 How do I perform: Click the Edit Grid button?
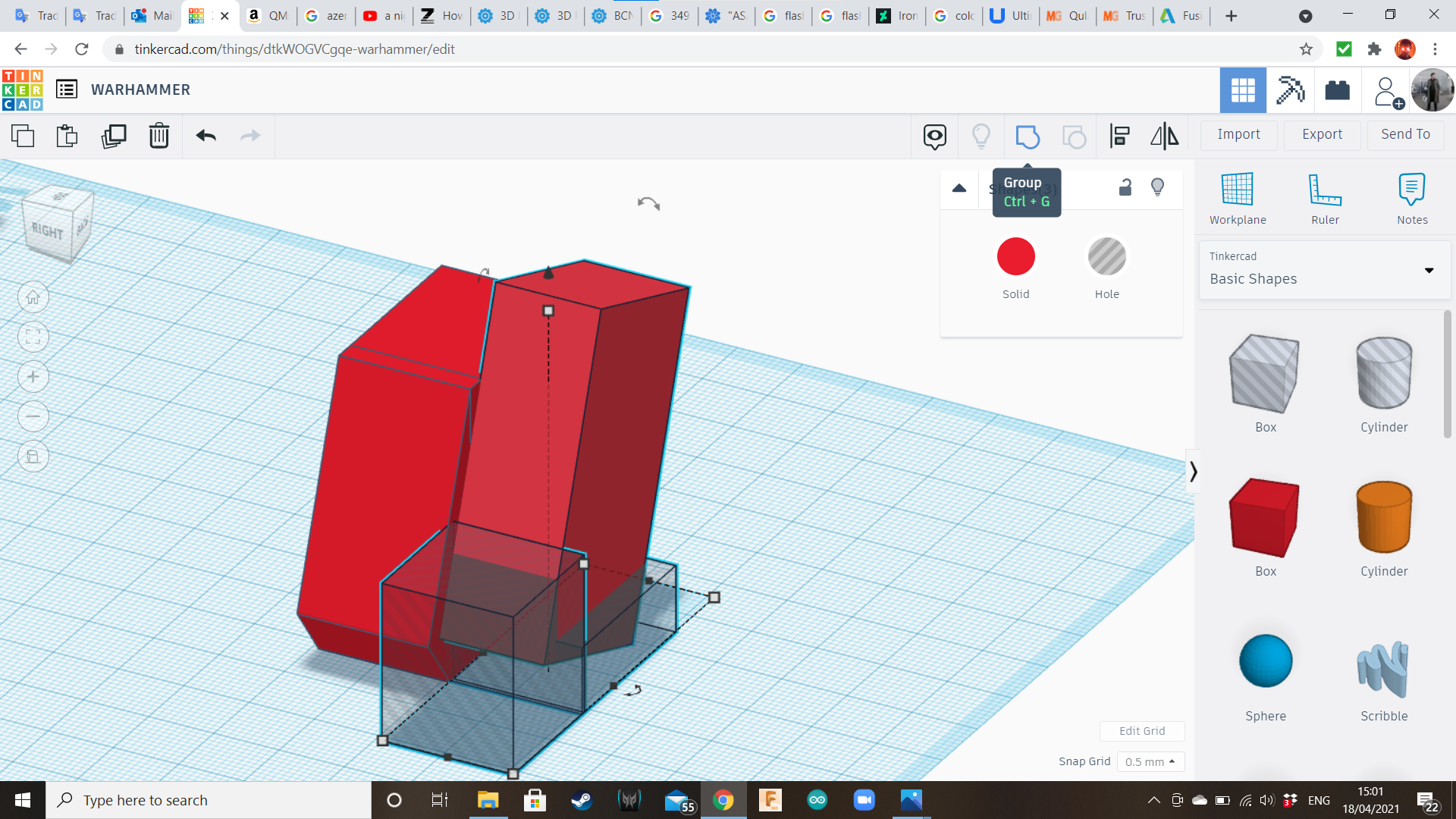1142,731
